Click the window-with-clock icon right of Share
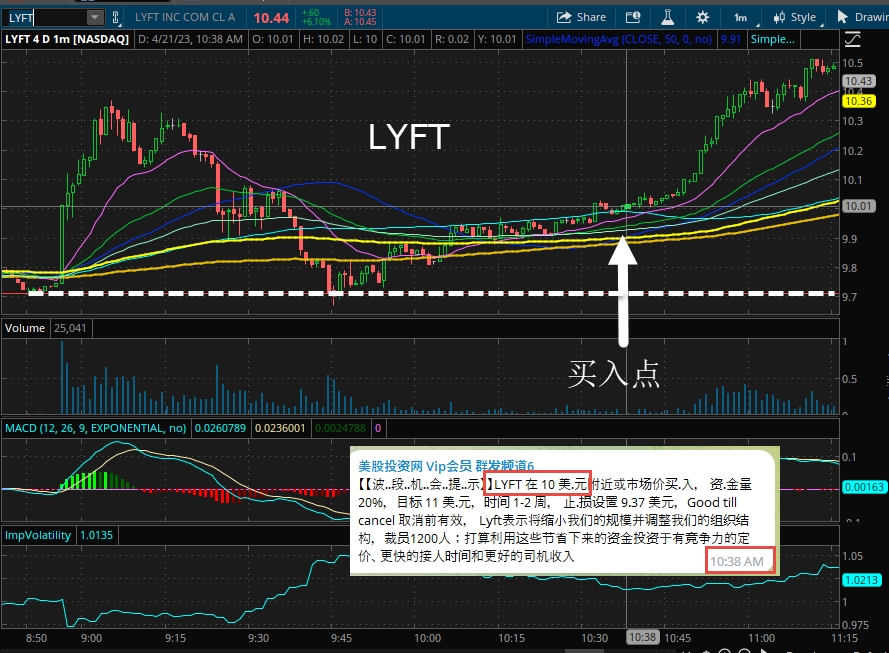The width and height of the screenshot is (889, 653). (x=633, y=18)
